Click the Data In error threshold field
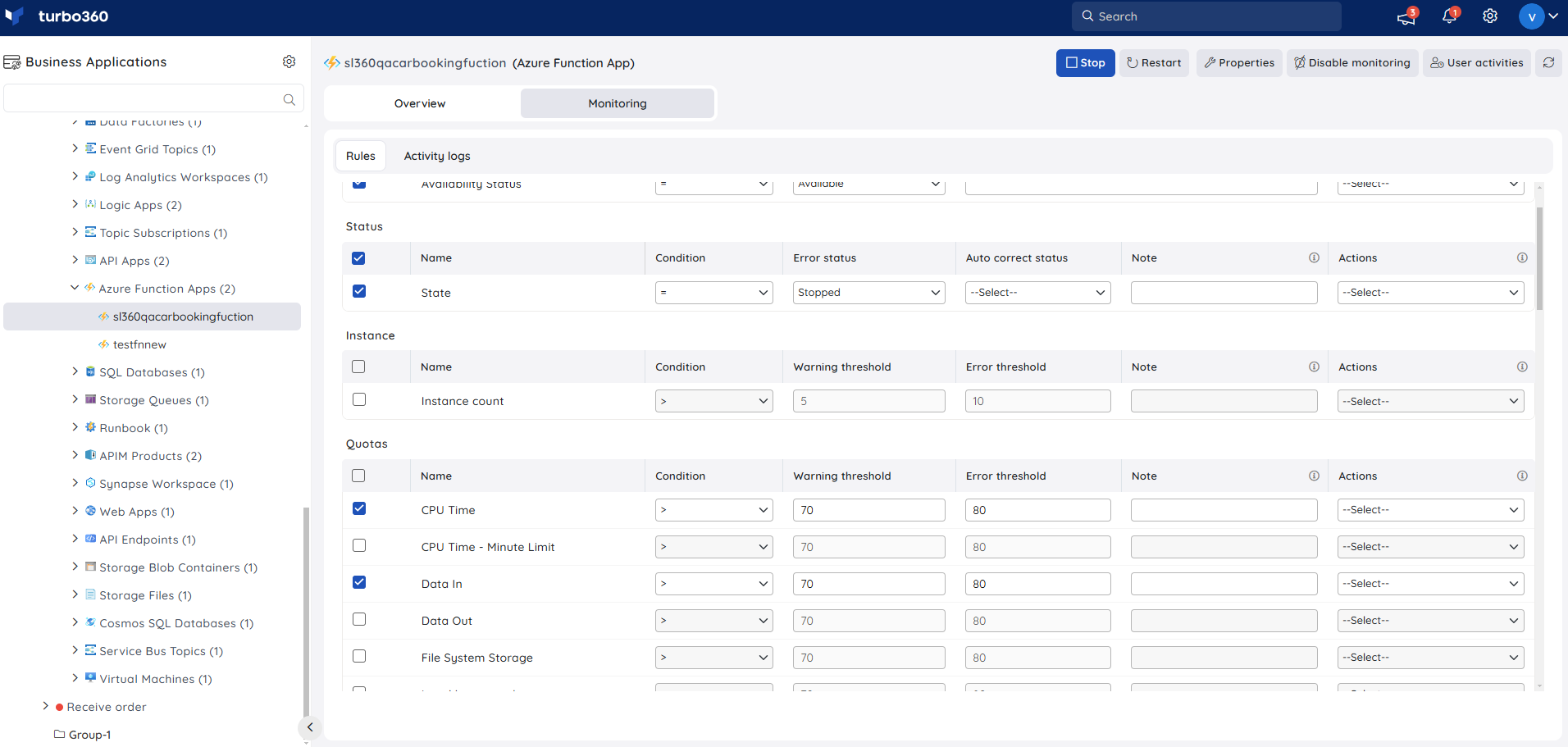 (x=1037, y=584)
